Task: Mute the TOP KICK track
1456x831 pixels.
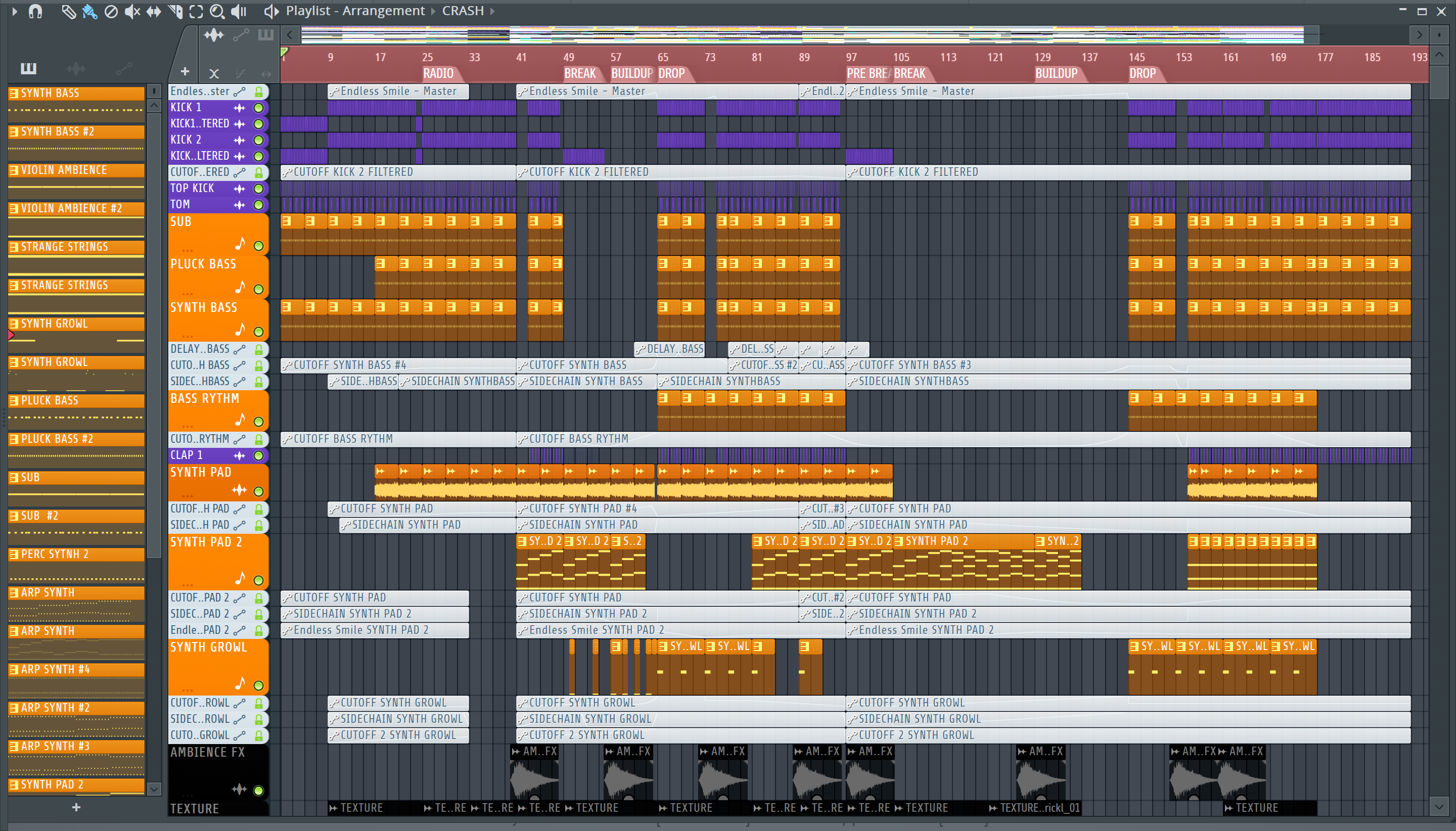Action: 258,189
